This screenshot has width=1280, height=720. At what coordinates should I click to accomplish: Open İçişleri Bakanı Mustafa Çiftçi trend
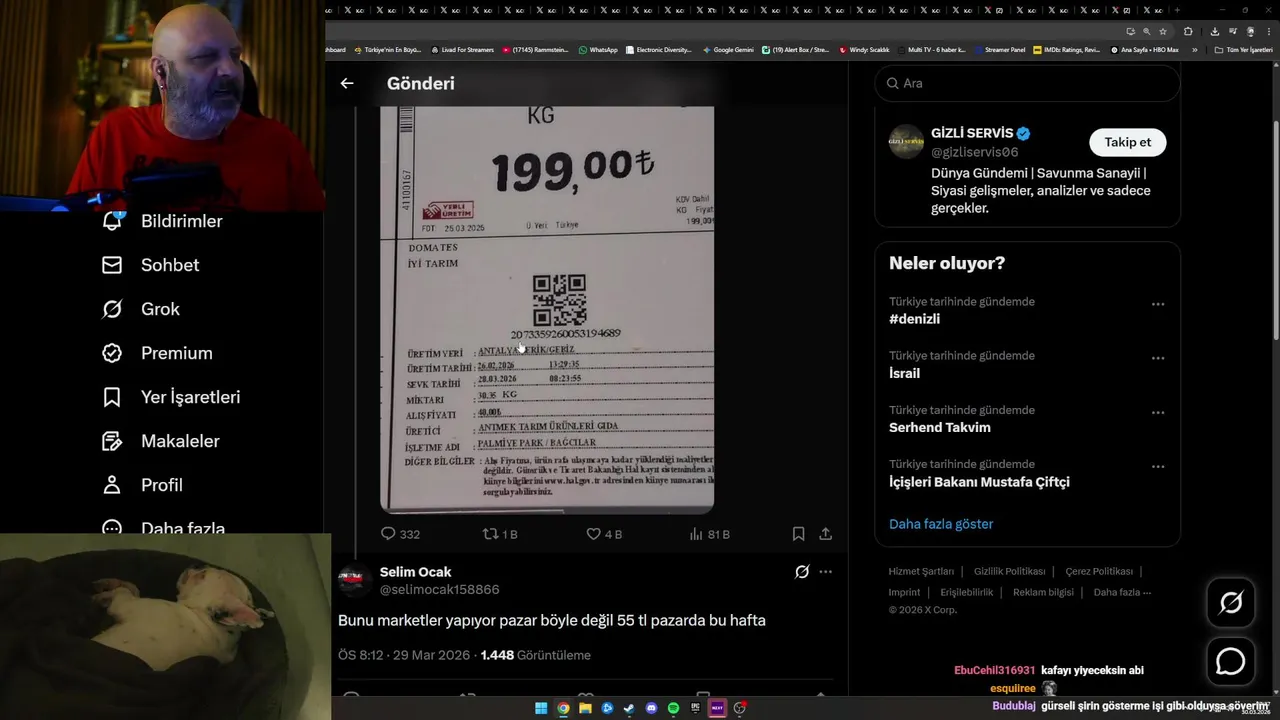click(979, 482)
